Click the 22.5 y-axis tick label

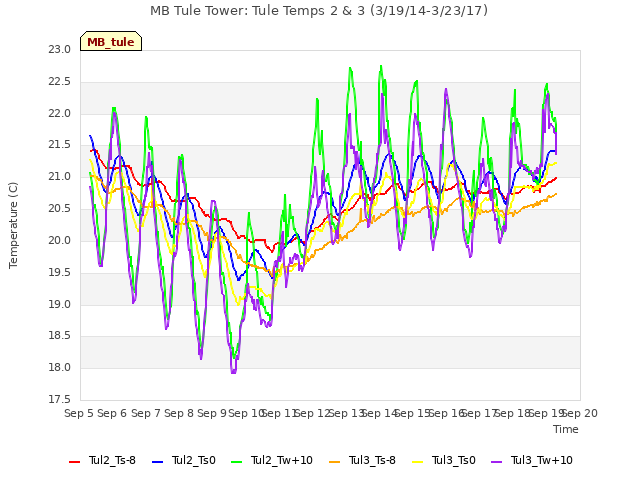[60, 82]
